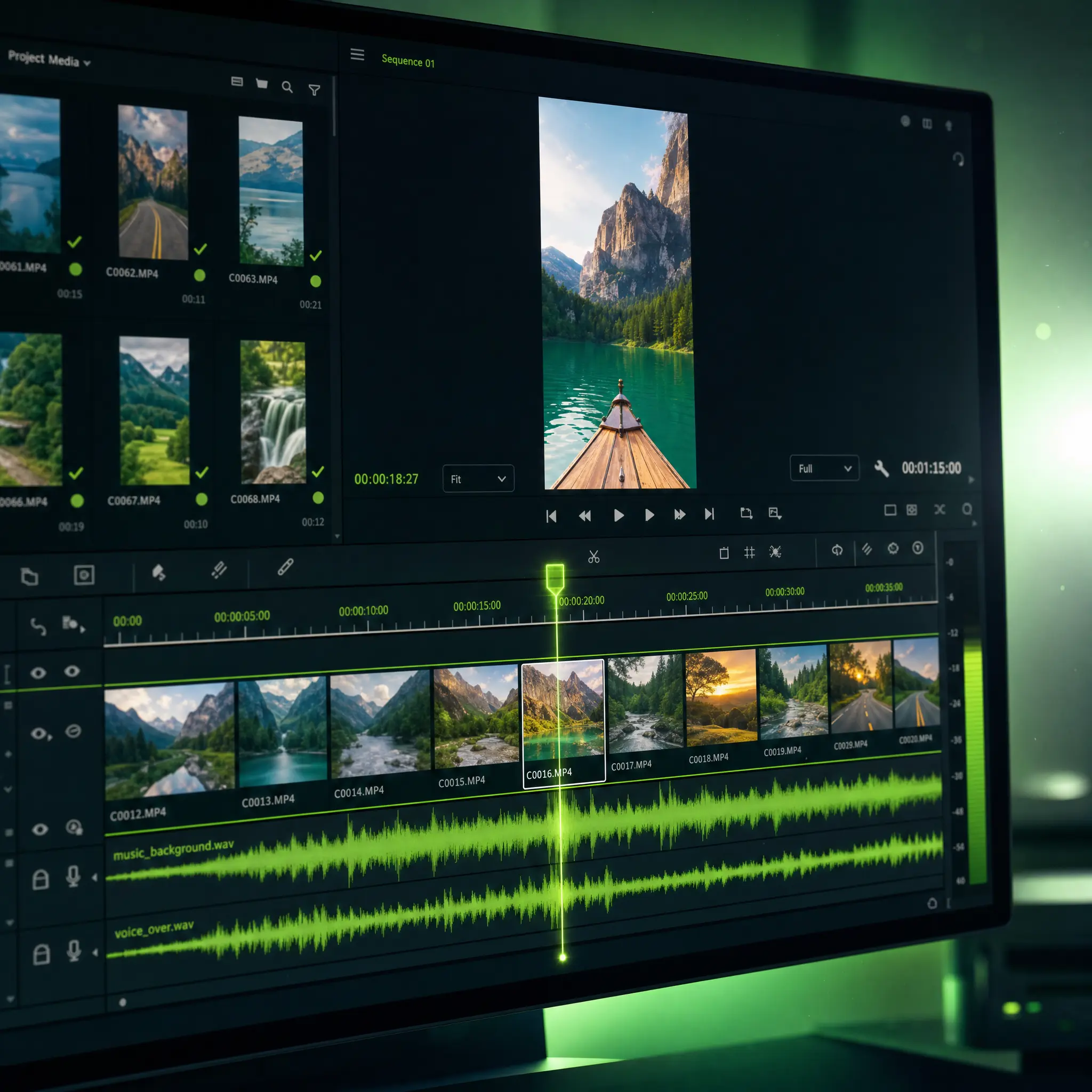
Task: Select the razor scissors tool above timeline
Action: [x=593, y=557]
